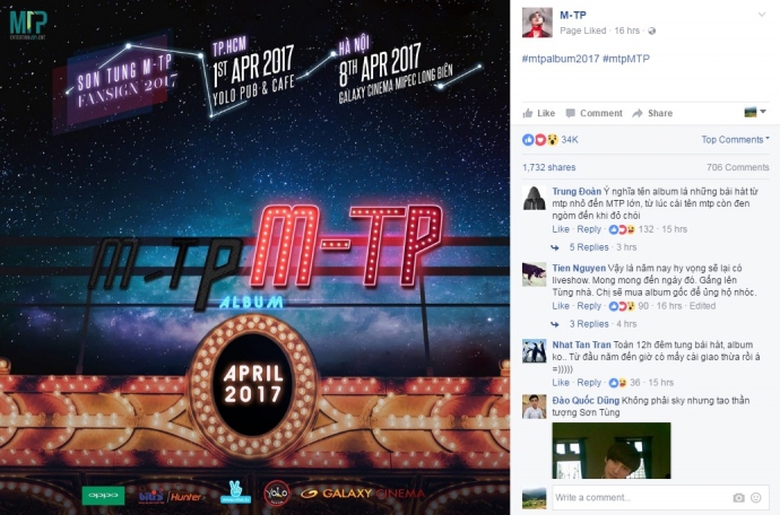Expand 5 Replies under Trung Đoàn's comment
This screenshot has width=780, height=515.
588,247
